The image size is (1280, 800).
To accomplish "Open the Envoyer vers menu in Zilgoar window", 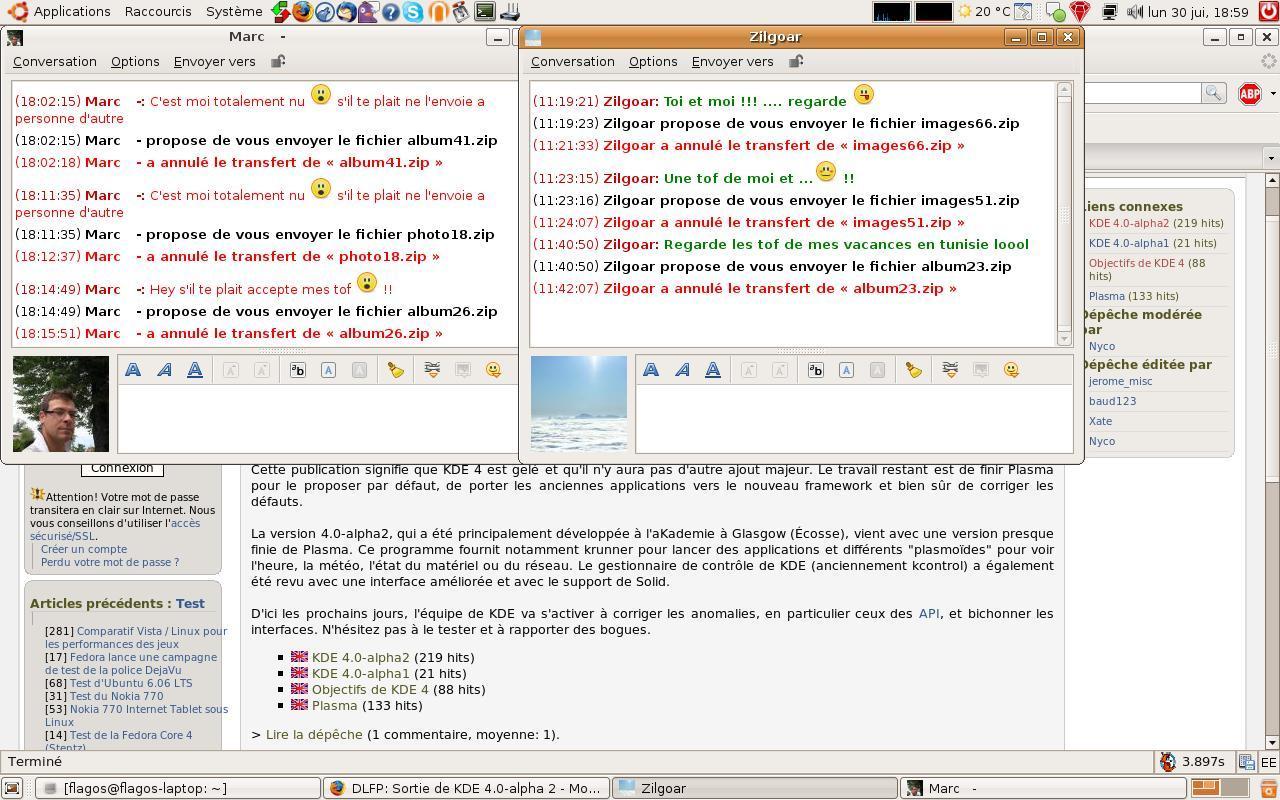I will [x=732, y=62].
